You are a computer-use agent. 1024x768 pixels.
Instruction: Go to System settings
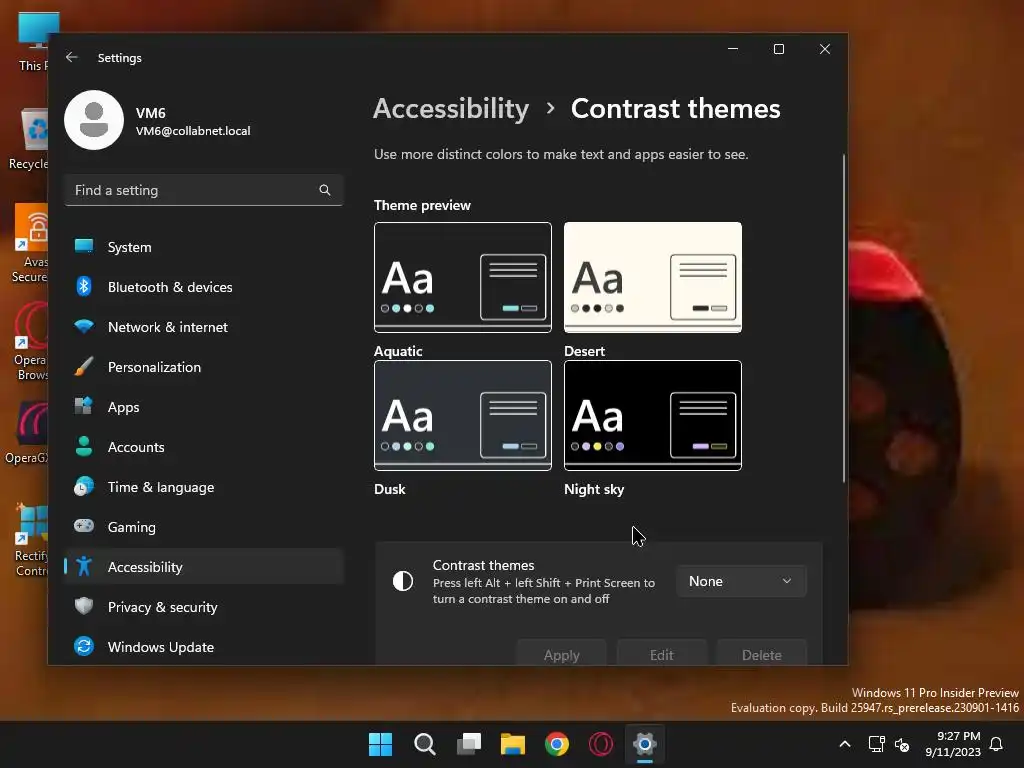(x=204, y=247)
